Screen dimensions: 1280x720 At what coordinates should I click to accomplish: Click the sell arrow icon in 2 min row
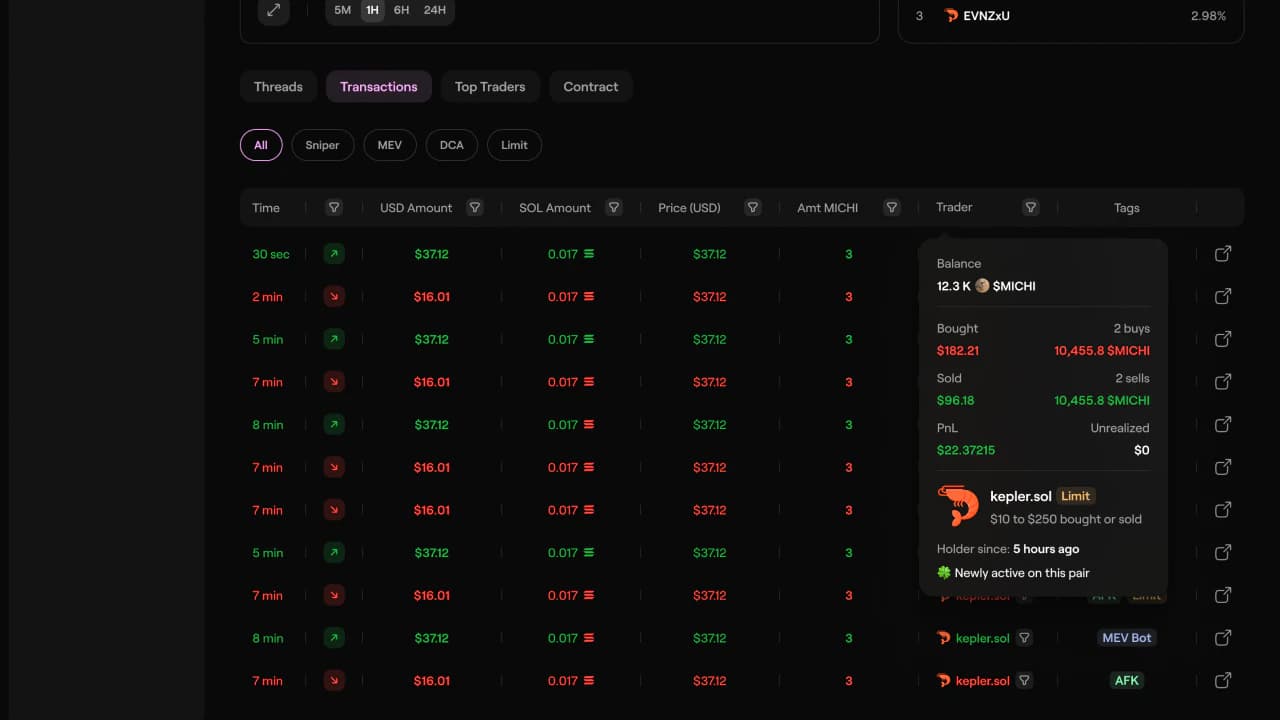coord(334,297)
